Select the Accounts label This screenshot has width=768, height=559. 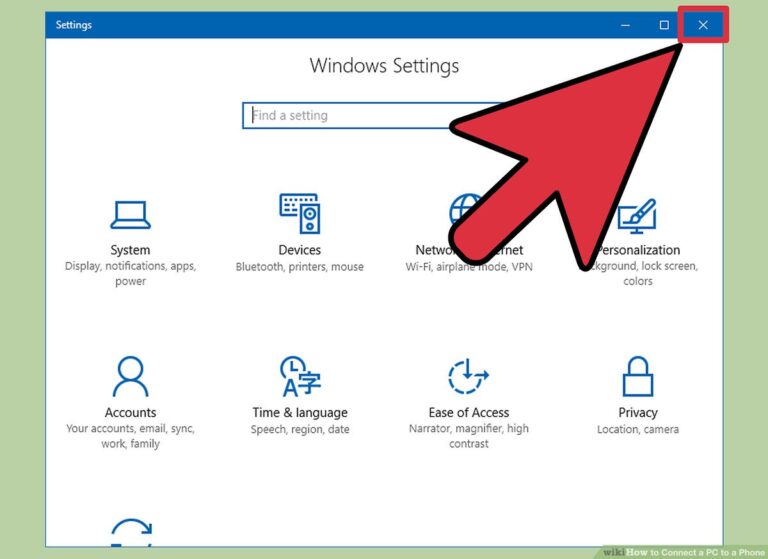coord(130,413)
